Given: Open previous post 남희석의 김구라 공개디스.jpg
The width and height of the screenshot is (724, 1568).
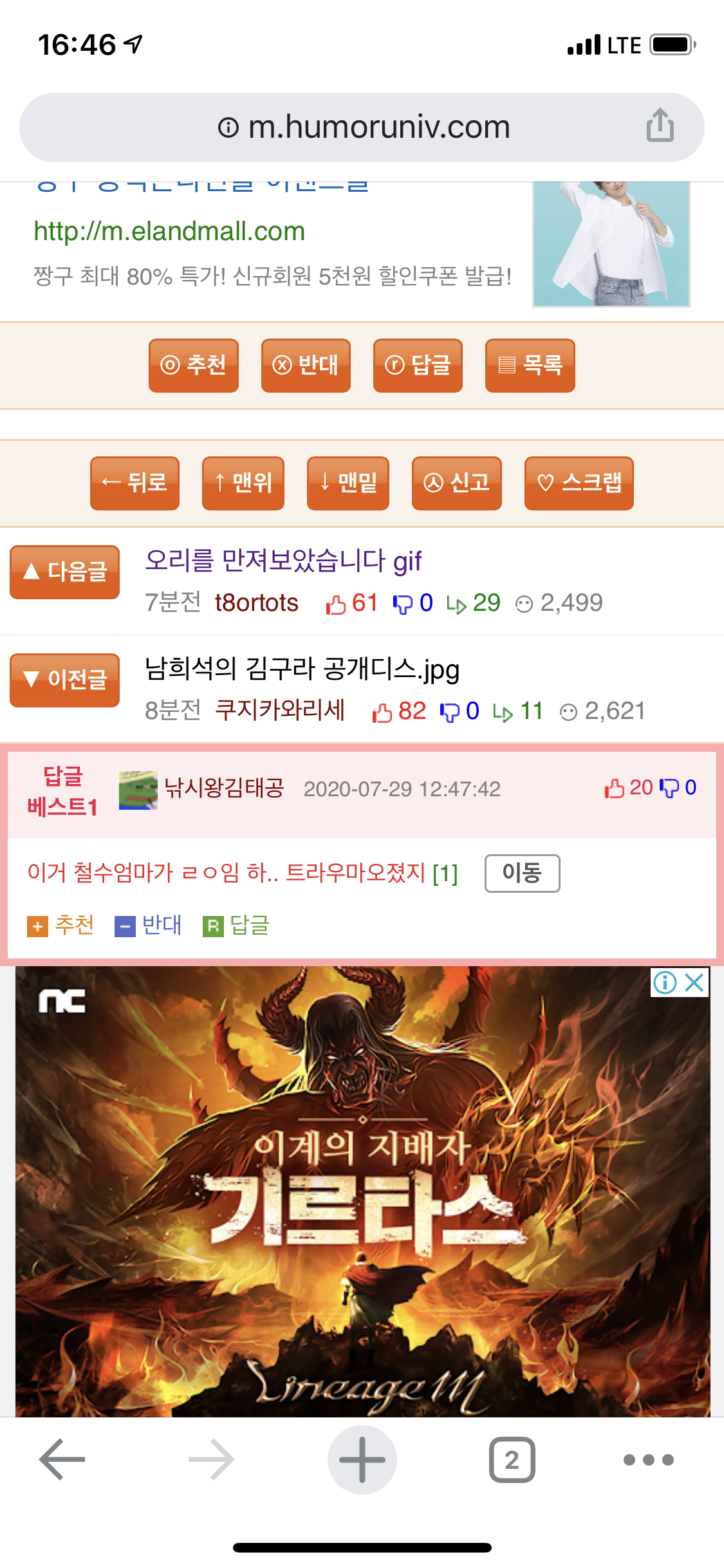Looking at the screenshot, I should [302, 669].
